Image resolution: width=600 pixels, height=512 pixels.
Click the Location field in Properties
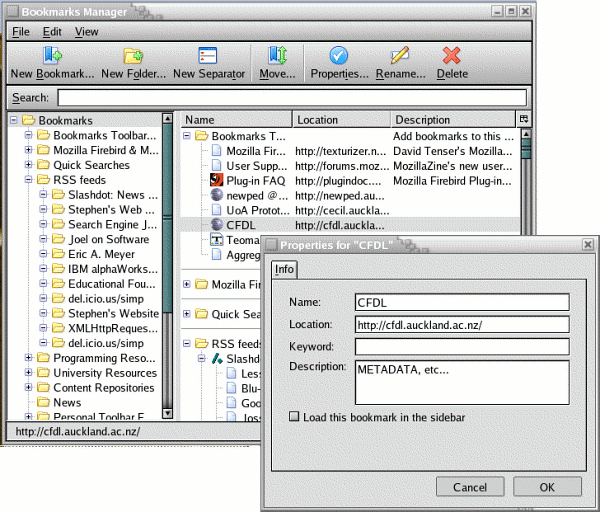462,324
